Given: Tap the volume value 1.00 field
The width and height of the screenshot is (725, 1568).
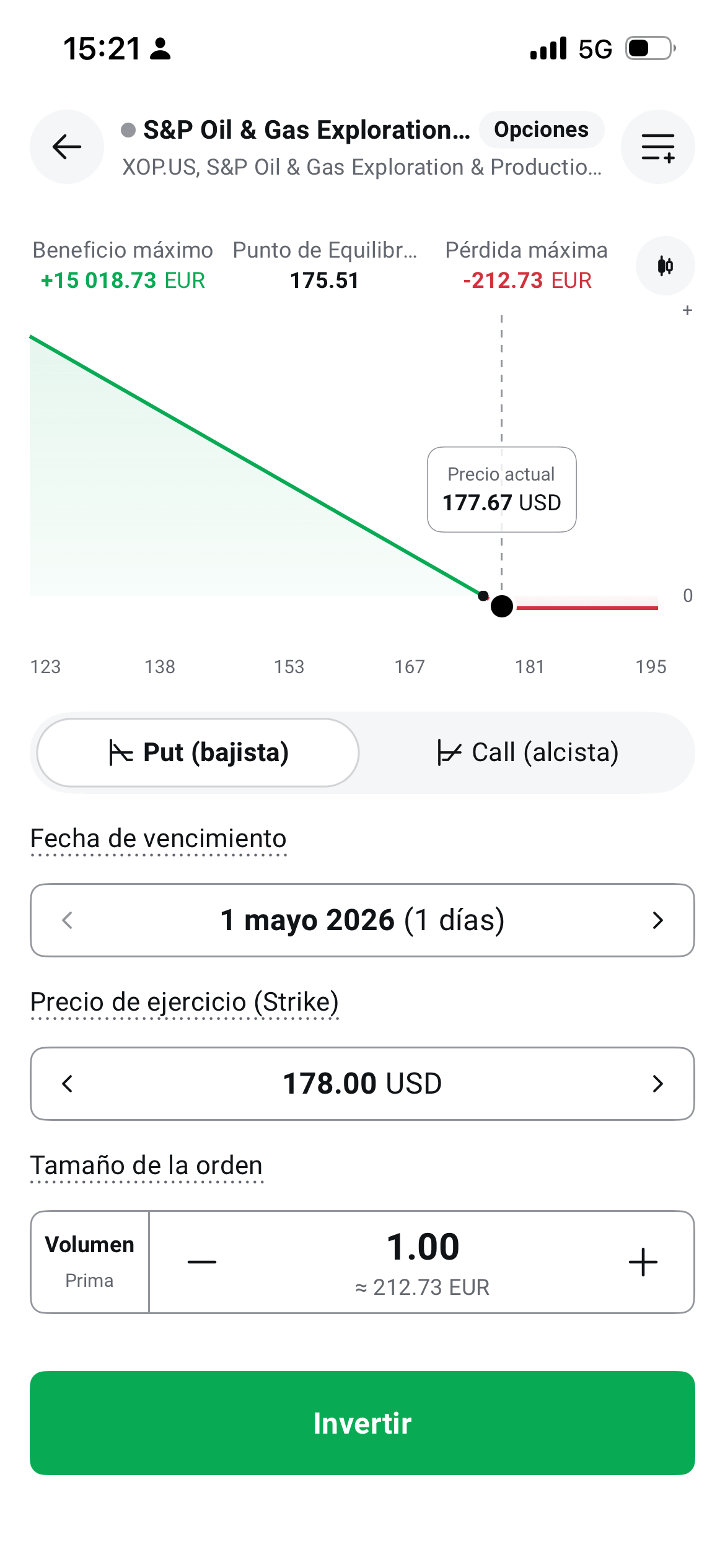Looking at the screenshot, I should (423, 1247).
